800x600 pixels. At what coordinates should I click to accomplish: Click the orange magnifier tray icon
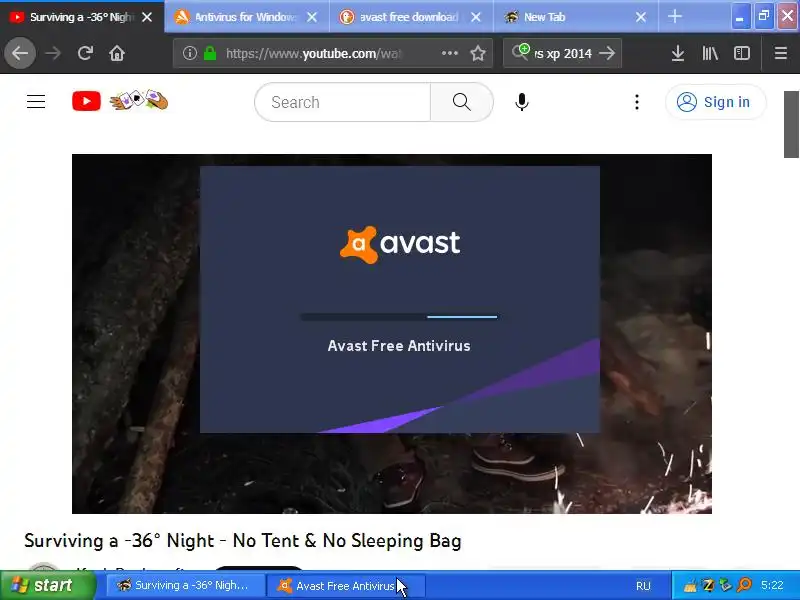(x=744, y=585)
